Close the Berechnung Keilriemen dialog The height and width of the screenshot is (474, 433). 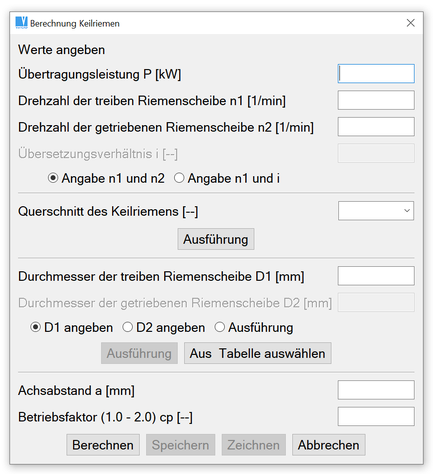pyautogui.click(x=410, y=23)
